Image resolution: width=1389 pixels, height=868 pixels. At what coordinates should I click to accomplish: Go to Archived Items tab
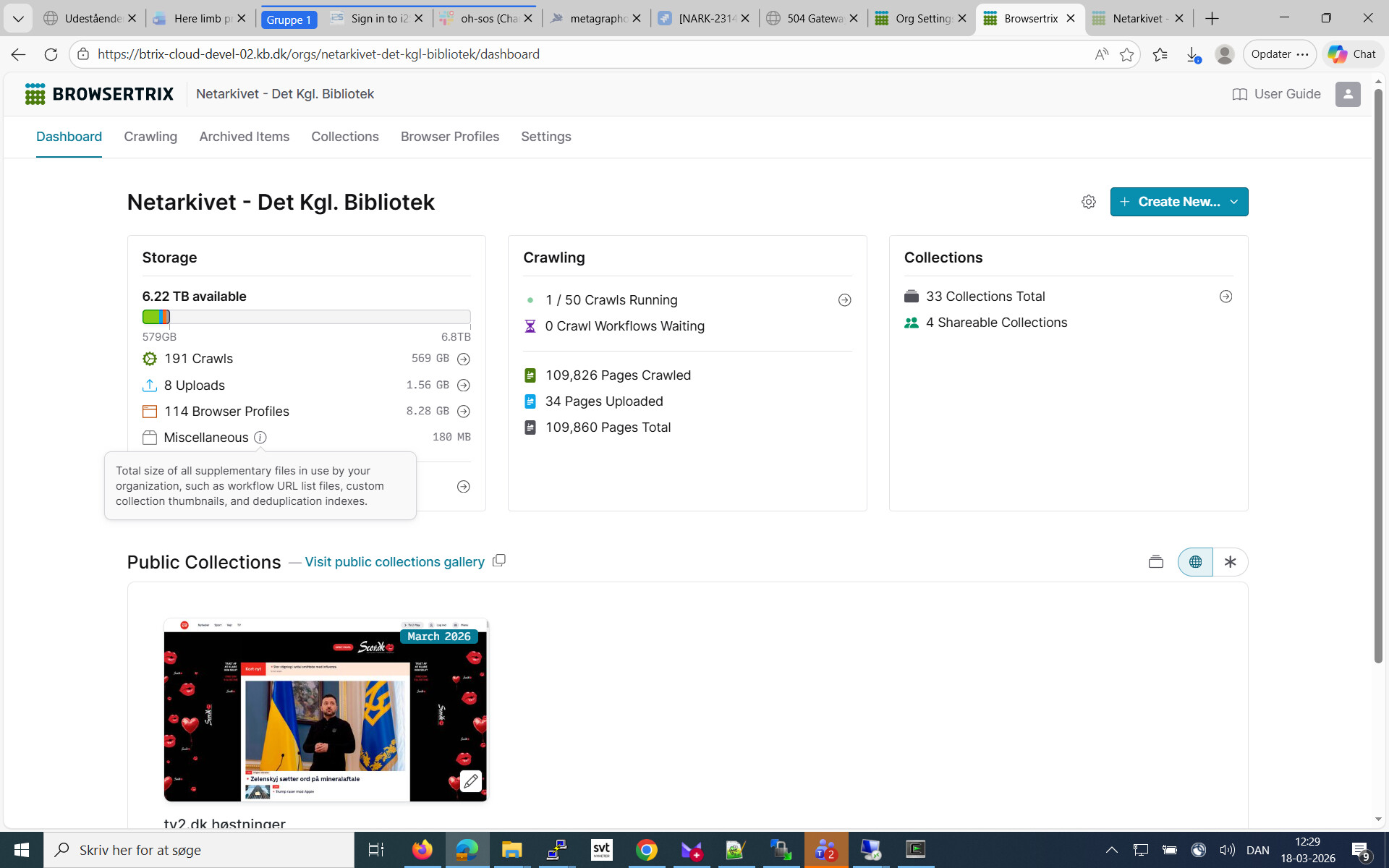244,137
